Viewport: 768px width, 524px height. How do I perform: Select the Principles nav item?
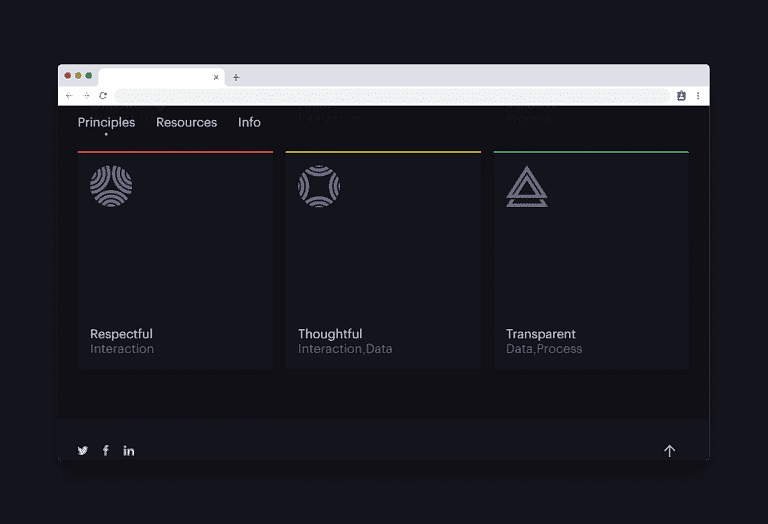point(106,122)
